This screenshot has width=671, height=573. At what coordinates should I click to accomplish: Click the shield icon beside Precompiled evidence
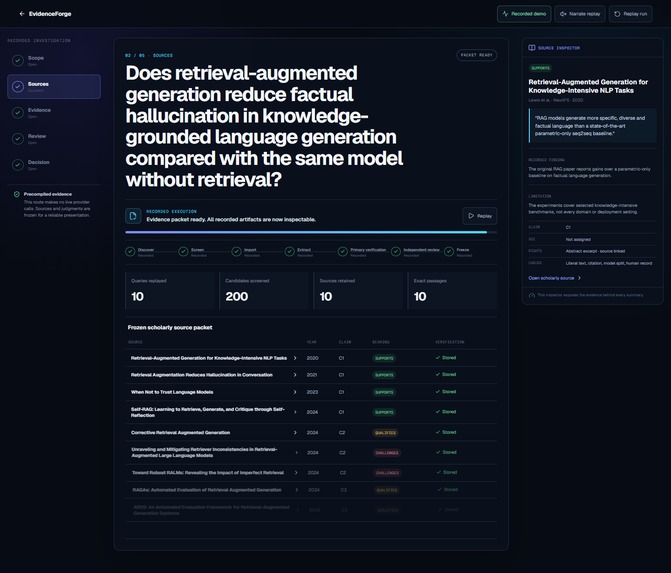coord(17,194)
